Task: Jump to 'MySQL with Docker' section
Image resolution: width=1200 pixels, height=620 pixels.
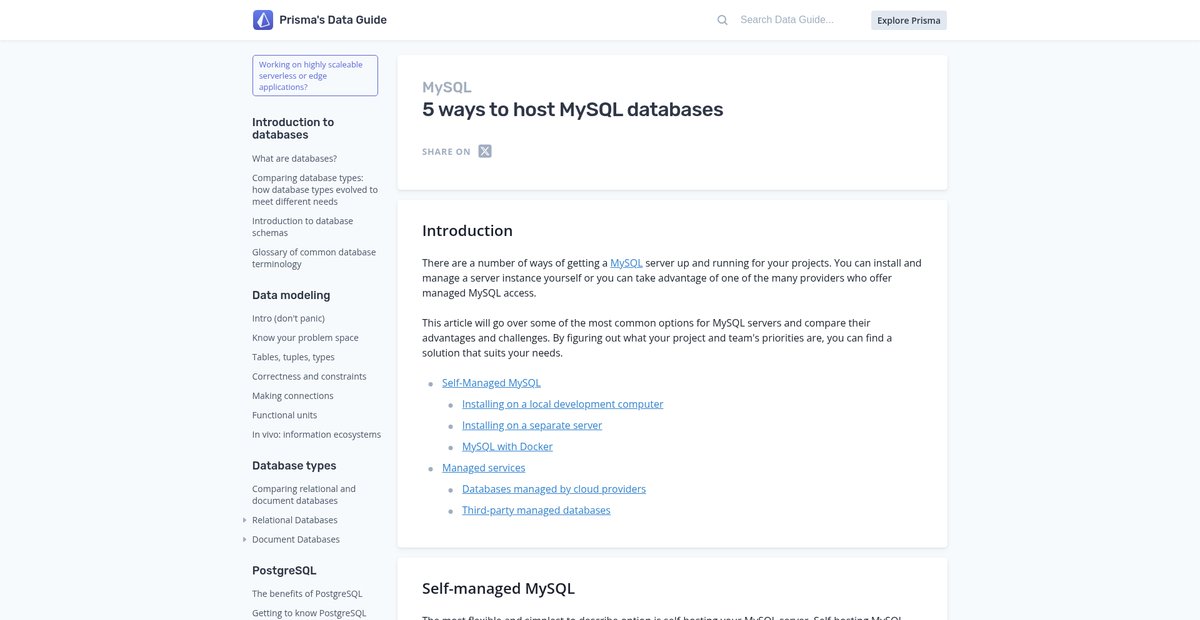Action: (x=507, y=447)
